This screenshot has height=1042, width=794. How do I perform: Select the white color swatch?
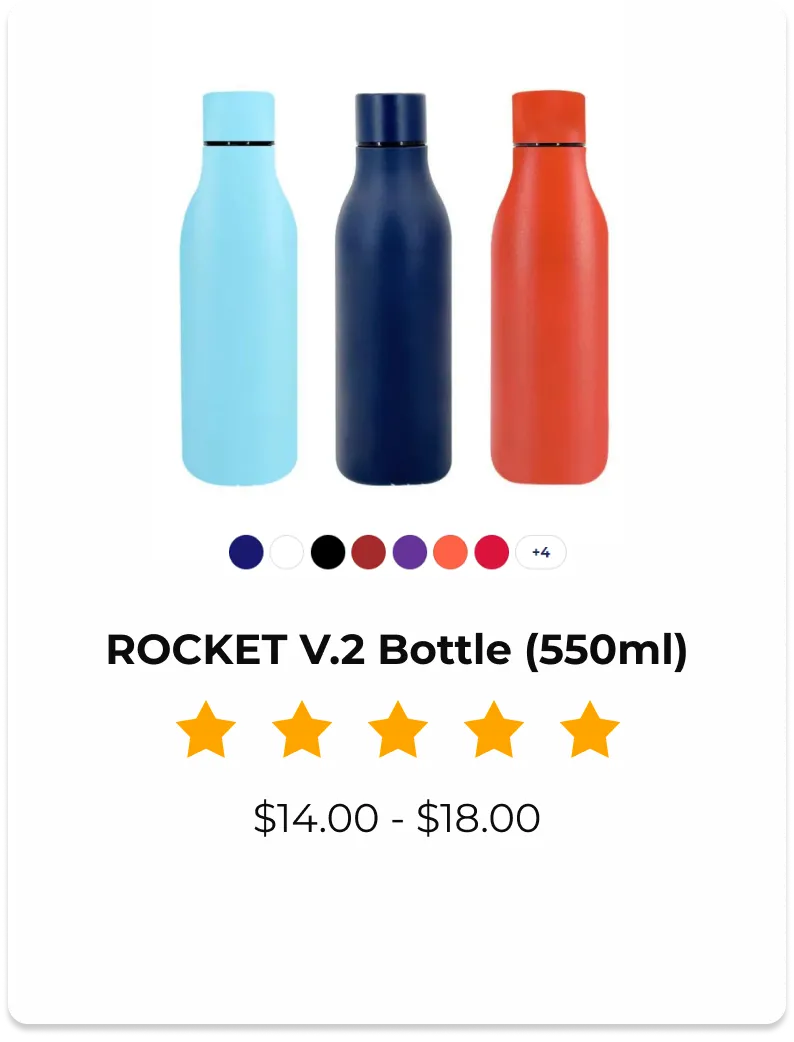point(287,552)
